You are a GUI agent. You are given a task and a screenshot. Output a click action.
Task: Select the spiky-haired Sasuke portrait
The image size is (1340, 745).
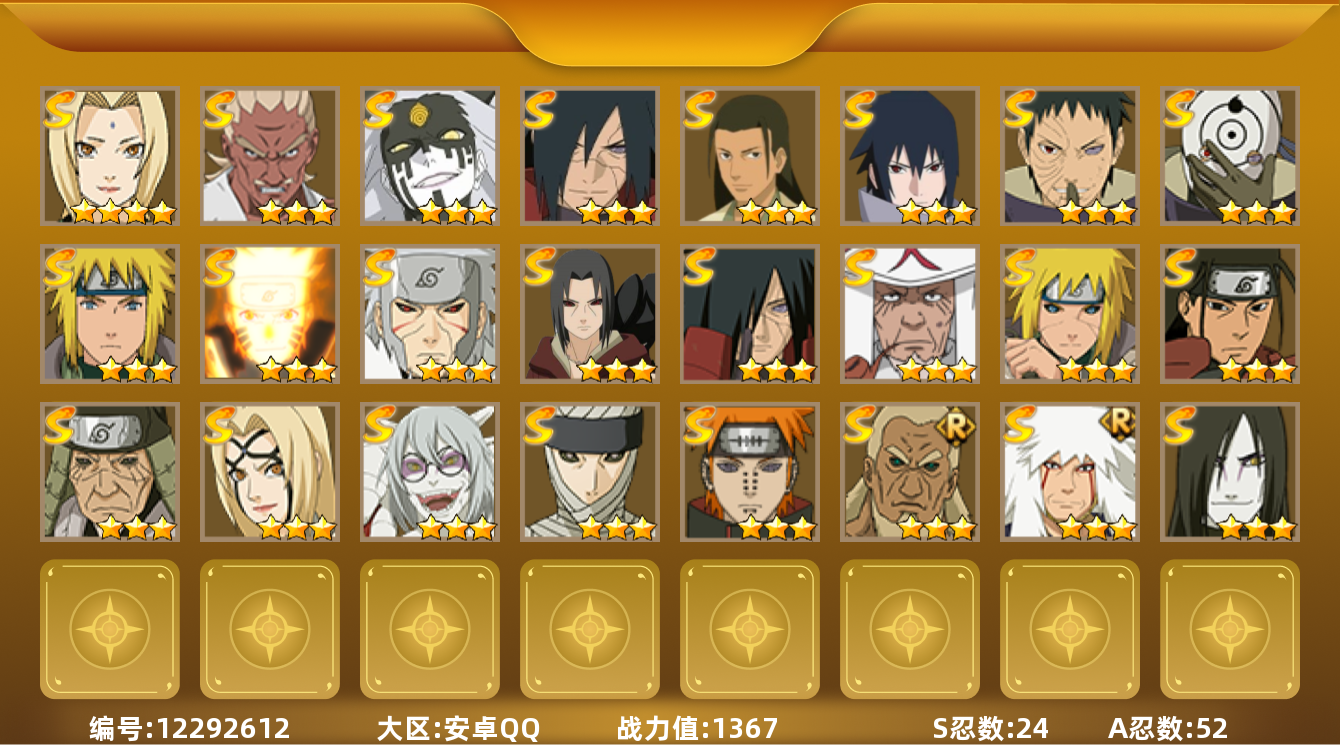(x=909, y=155)
